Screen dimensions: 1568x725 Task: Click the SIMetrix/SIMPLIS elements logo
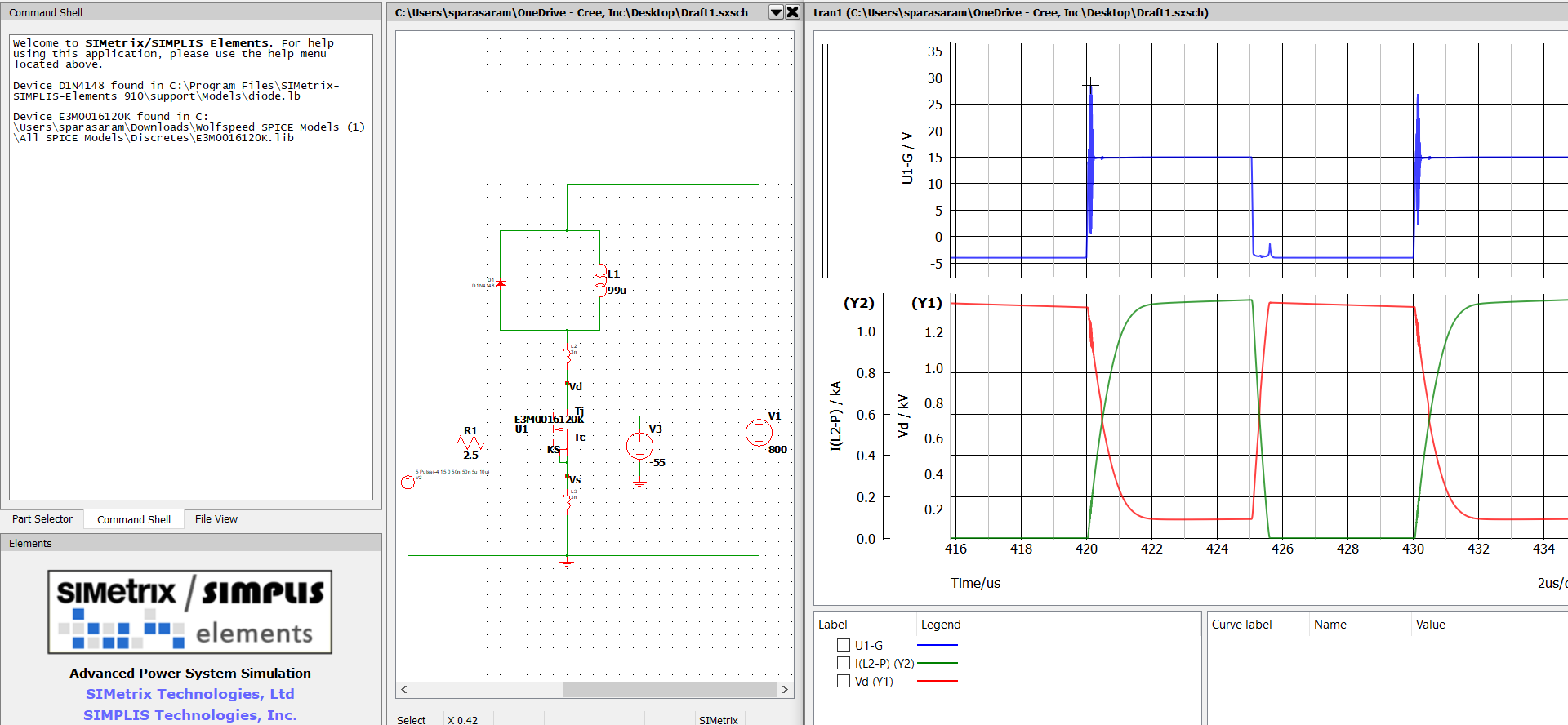(x=190, y=612)
